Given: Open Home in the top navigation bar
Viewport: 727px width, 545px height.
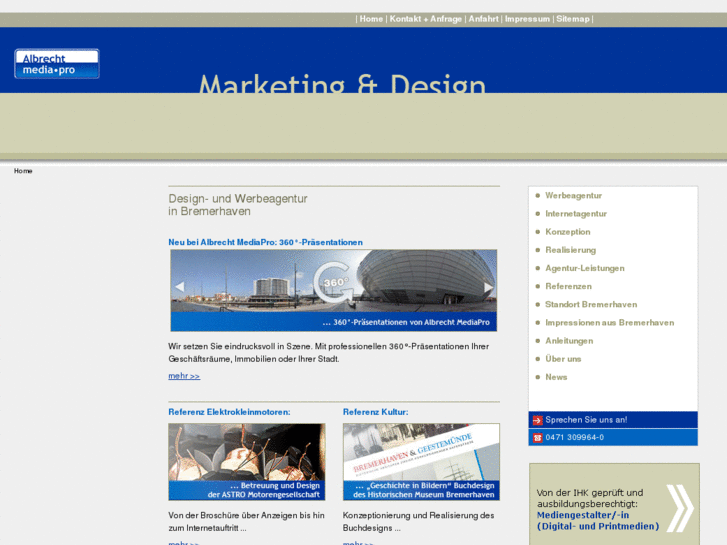Looking at the screenshot, I should (x=371, y=19).
